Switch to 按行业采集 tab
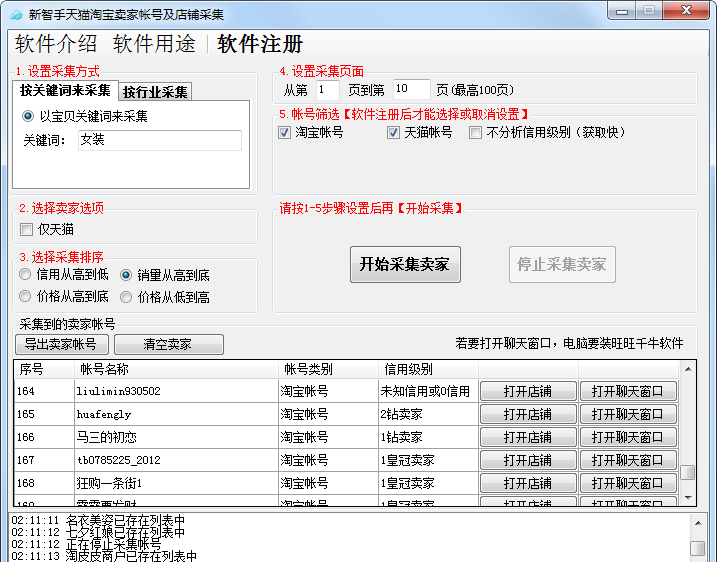Screen dimensions: 717x585 pos(155,92)
